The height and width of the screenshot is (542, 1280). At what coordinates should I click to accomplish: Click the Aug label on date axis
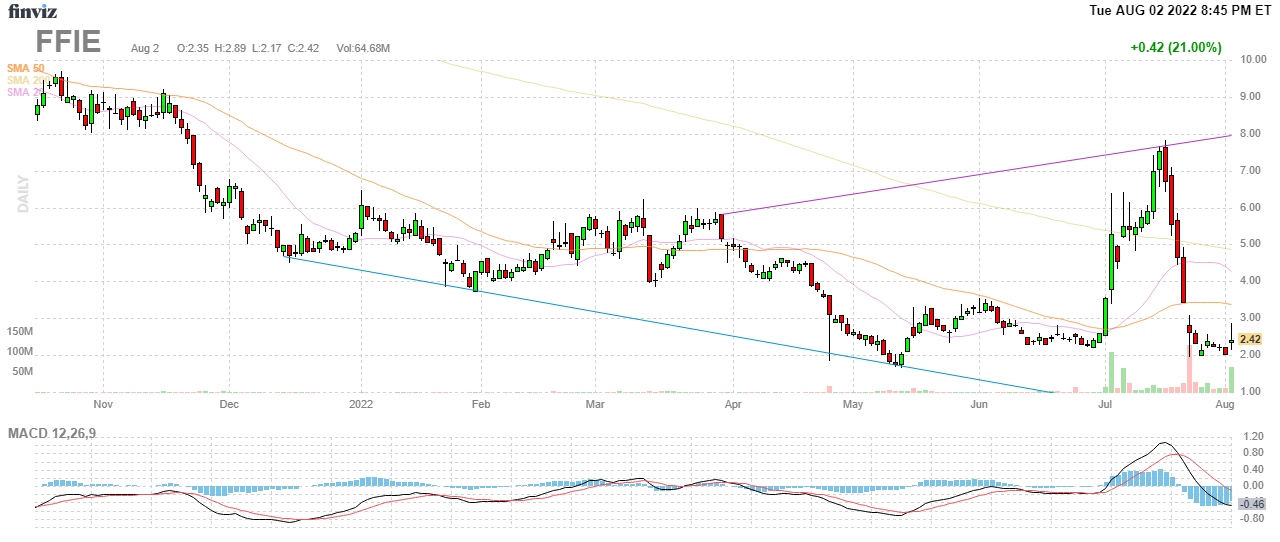(1225, 405)
